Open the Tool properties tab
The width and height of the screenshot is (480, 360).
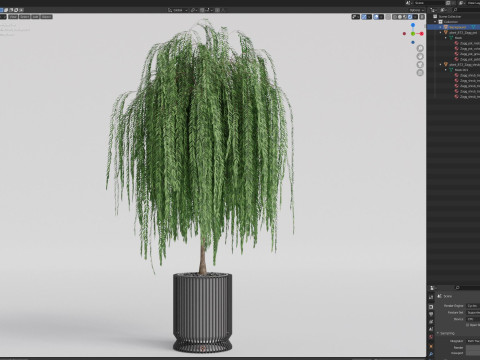pos(431,297)
